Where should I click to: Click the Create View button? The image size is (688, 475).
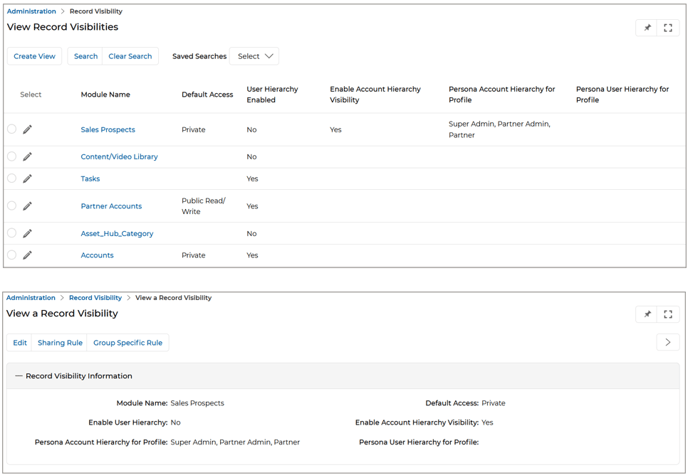[x=34, y=56]
